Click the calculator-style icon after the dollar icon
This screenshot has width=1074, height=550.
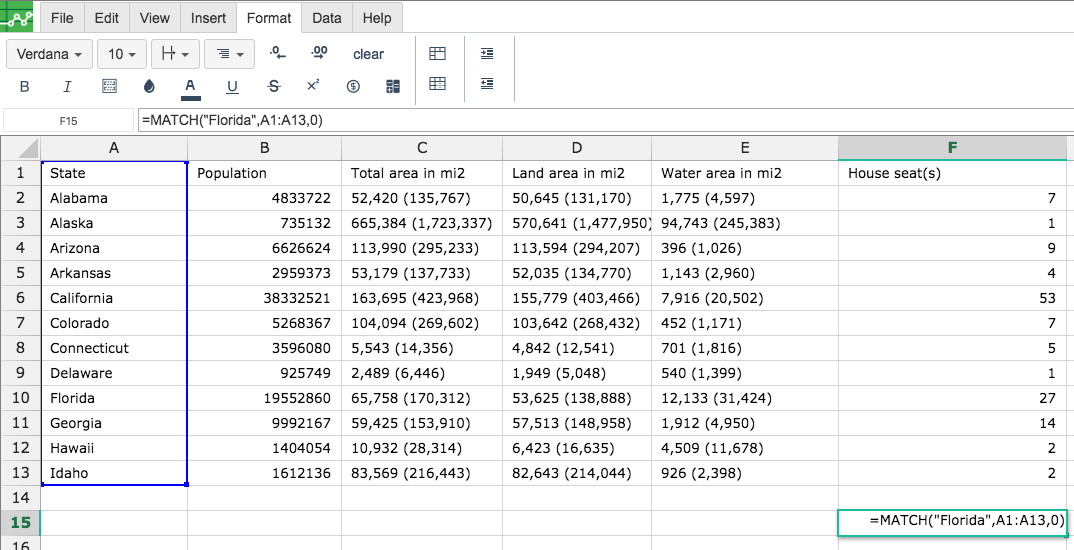pos(393,86)
